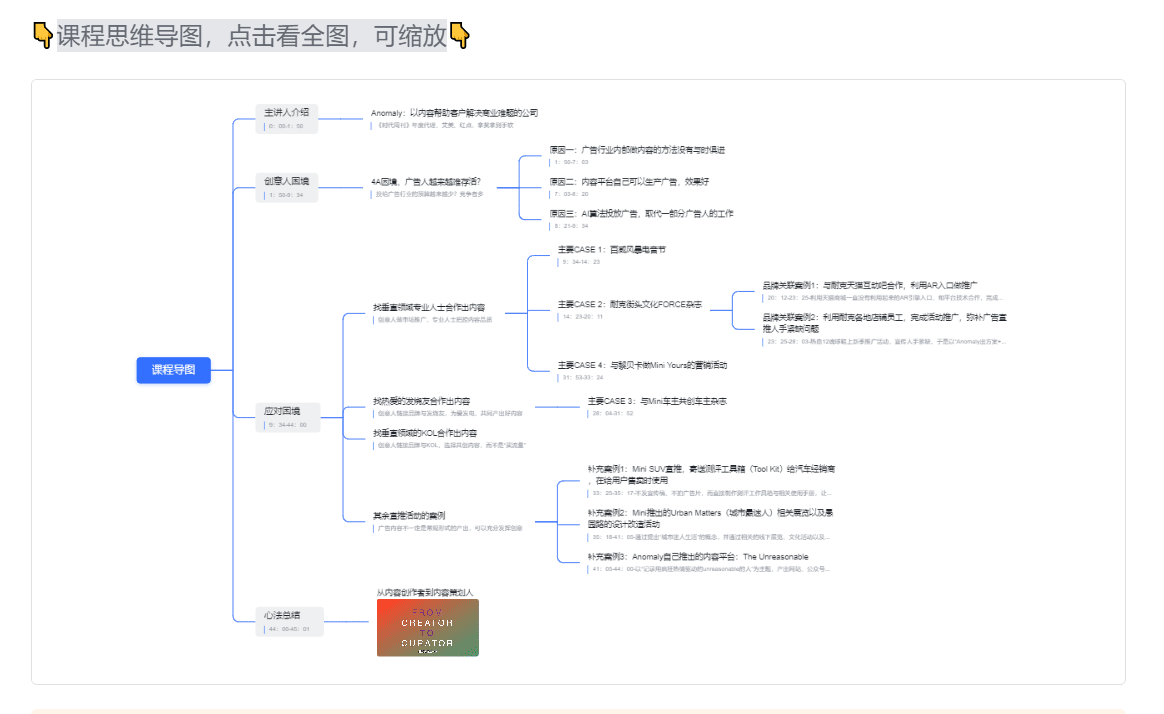Click the 主要CASE 4 Mini Yours node
Screen dimensions: 1164x714
[642, 365]
